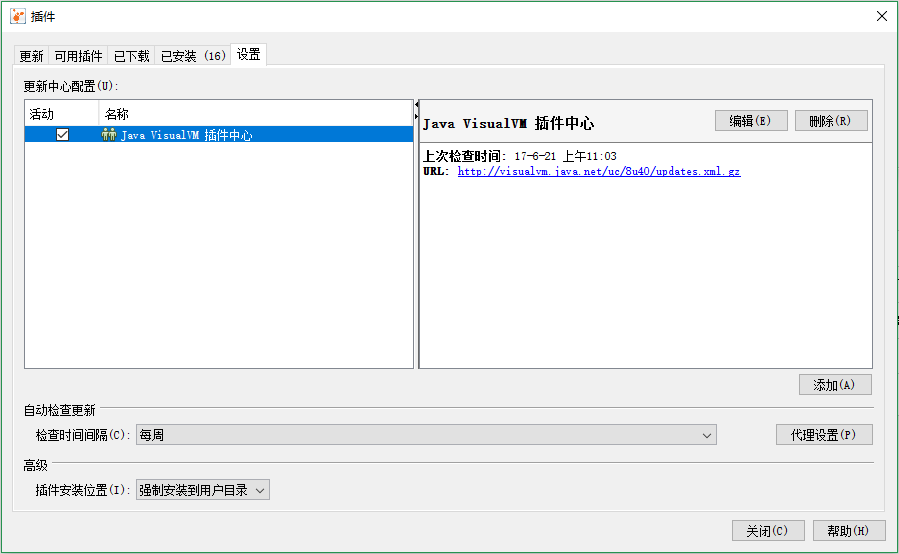Click the 添加(A) button
899x554 pixels.
coord(835,385)
